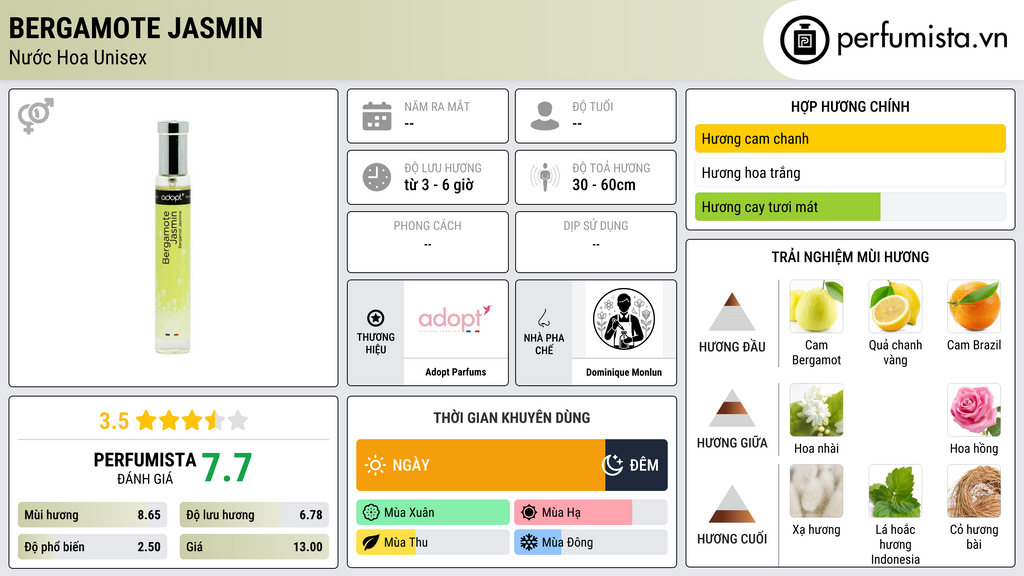This screenshot has height=576, width=1024.
Task: Click the snowflake icon for Mùa Đông
Action: (529, 542)
